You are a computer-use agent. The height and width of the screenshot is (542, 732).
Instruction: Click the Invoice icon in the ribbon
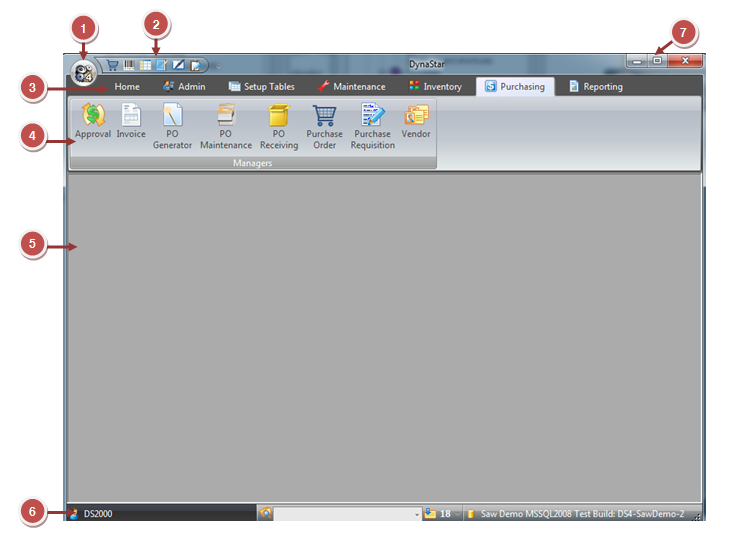tap(131, 124)
